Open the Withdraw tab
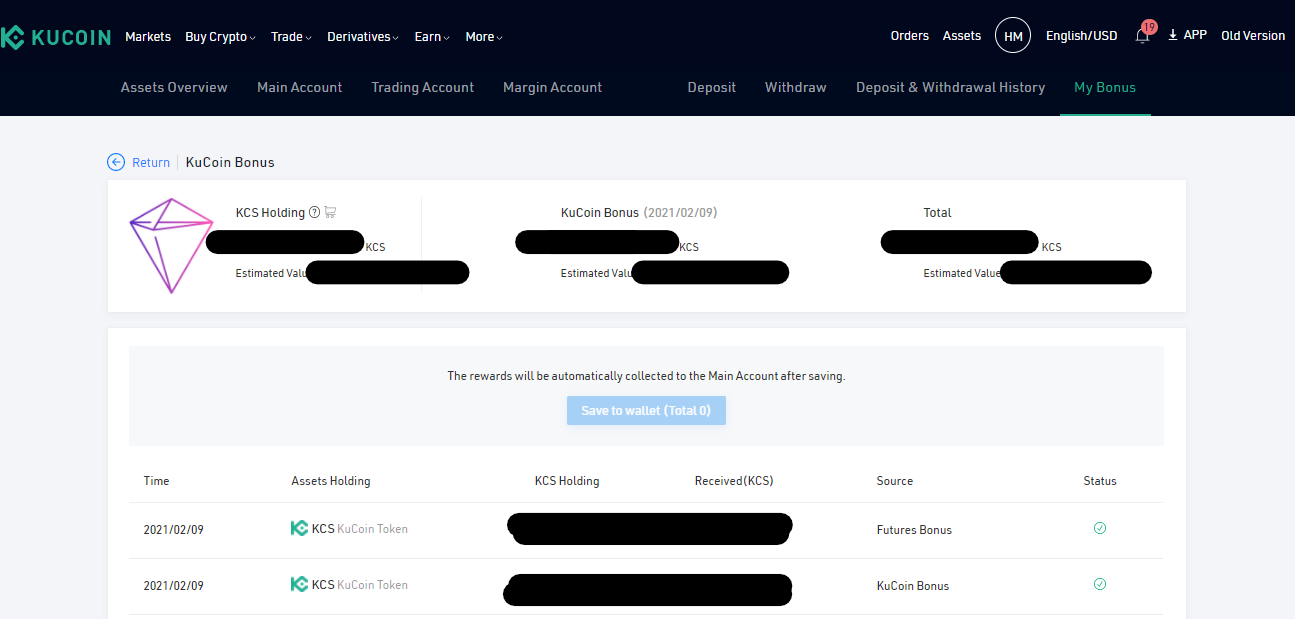Screen dimensions: 1295x619 tap(796, 87)
